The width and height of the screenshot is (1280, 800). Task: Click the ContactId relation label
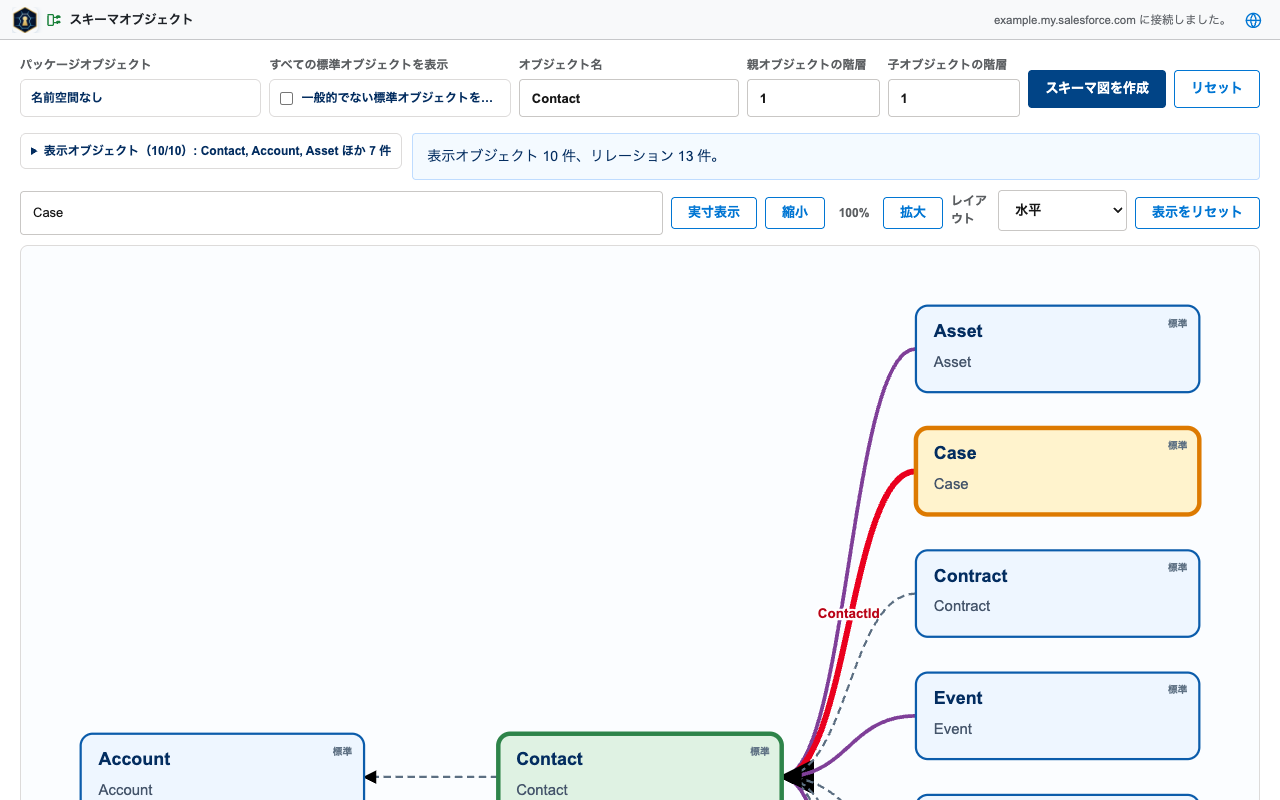point(848,613)
